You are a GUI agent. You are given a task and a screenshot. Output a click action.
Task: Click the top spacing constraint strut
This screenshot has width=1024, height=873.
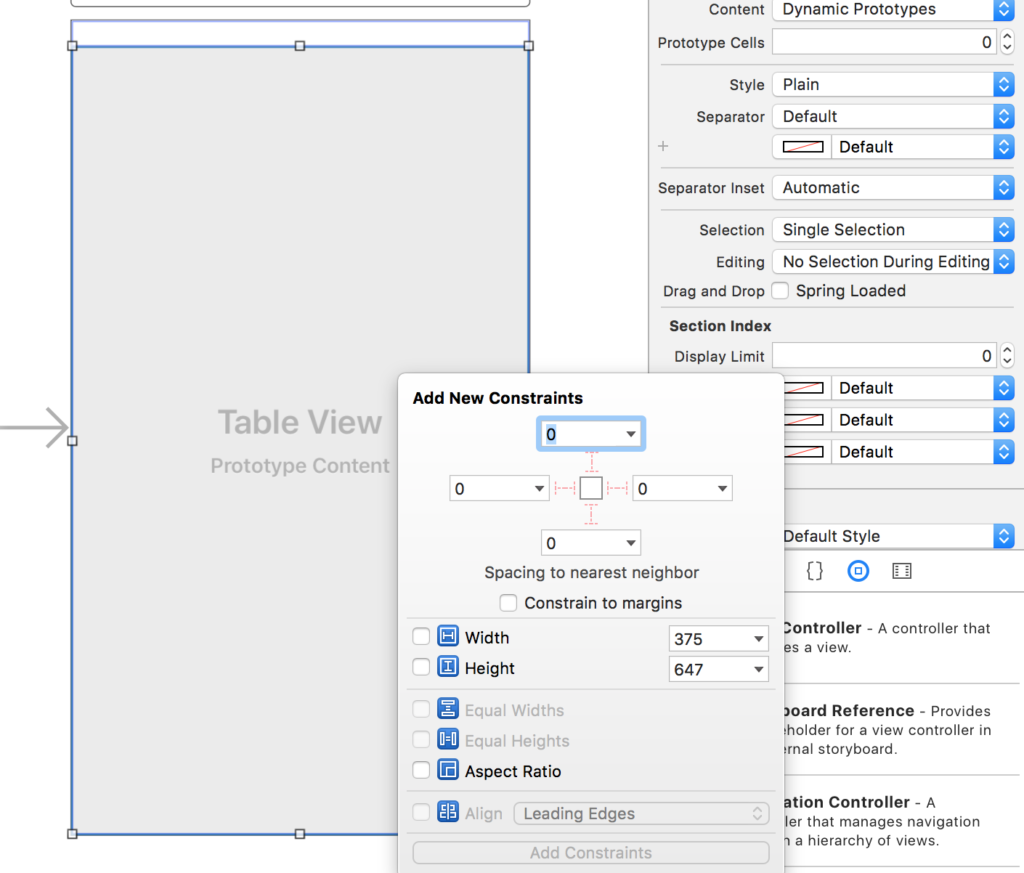pos(591,462)
